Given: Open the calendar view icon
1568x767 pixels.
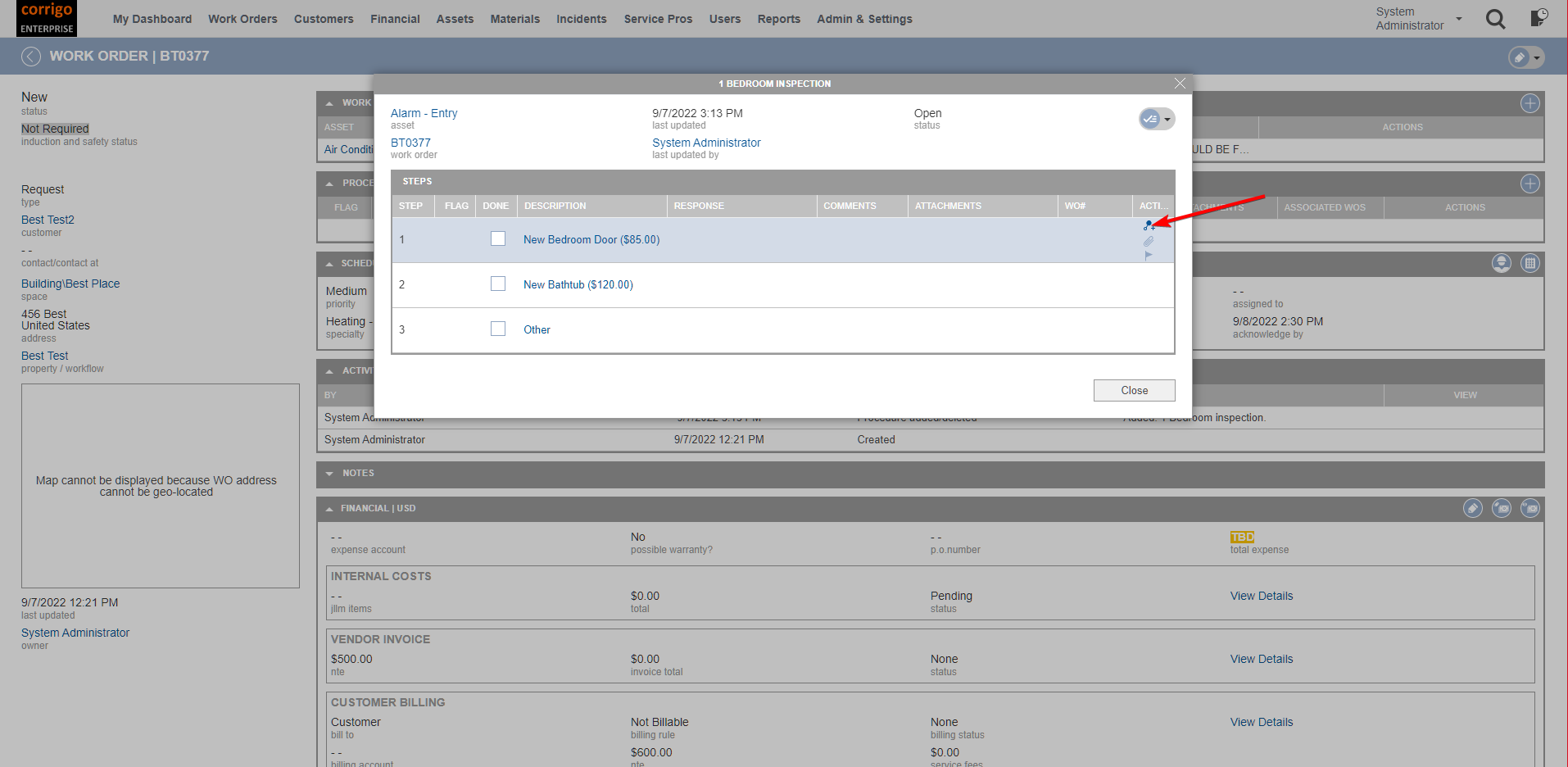Looking at the screenshot, I should click(x=1530, y=263).
